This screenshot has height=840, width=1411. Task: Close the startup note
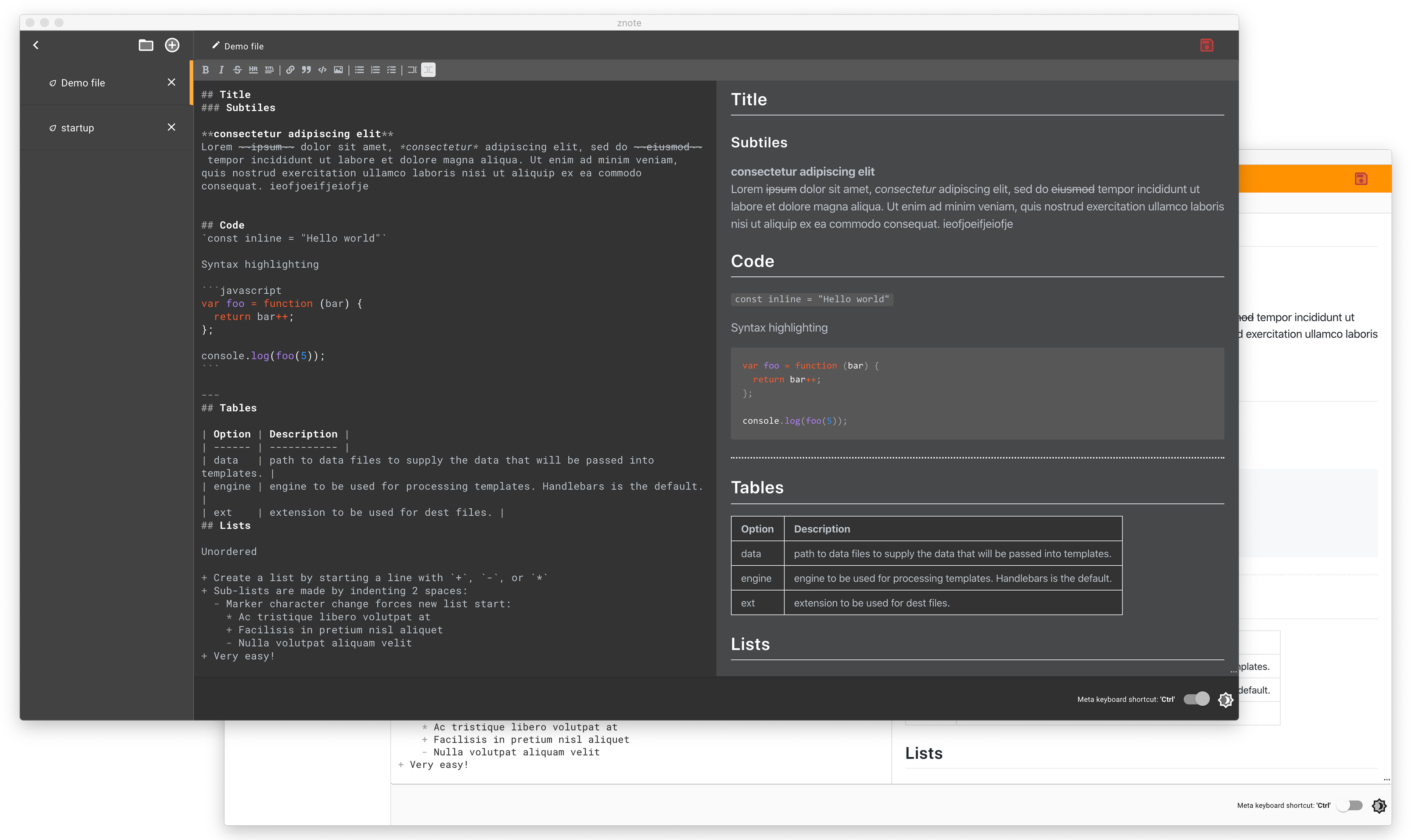pyautogui.click(x=172, y=127)
